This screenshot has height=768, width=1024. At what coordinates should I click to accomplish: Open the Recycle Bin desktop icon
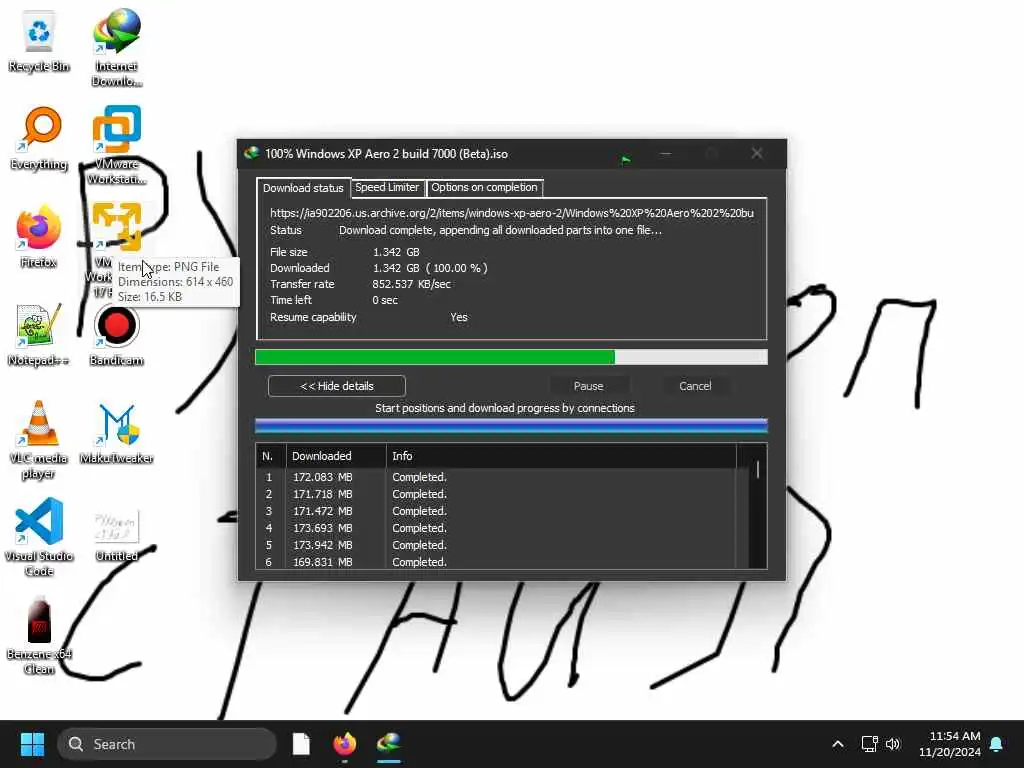(x=39, y=40)
